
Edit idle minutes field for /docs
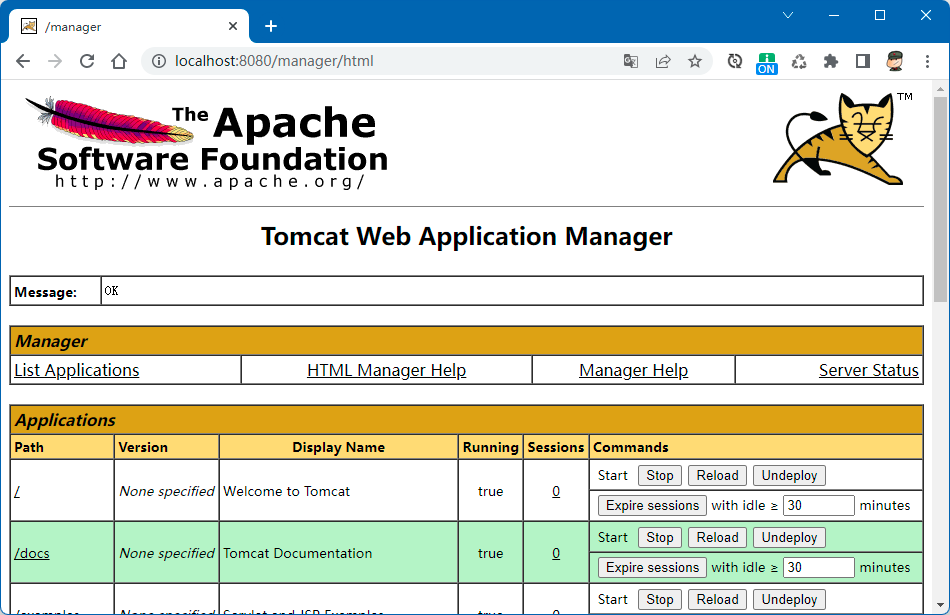819,567
